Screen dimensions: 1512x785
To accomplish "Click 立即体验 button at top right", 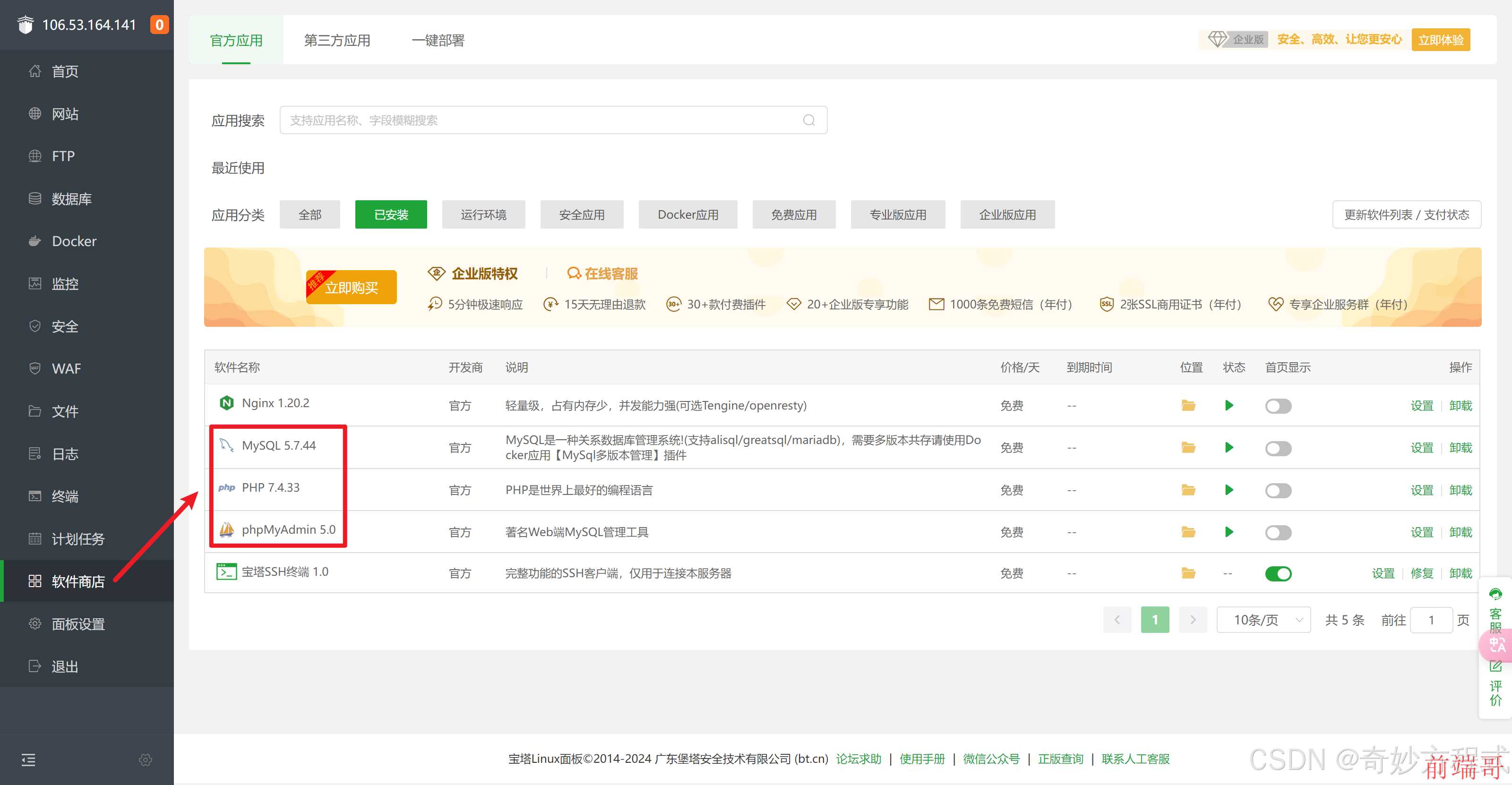I will pos(1440,39).
